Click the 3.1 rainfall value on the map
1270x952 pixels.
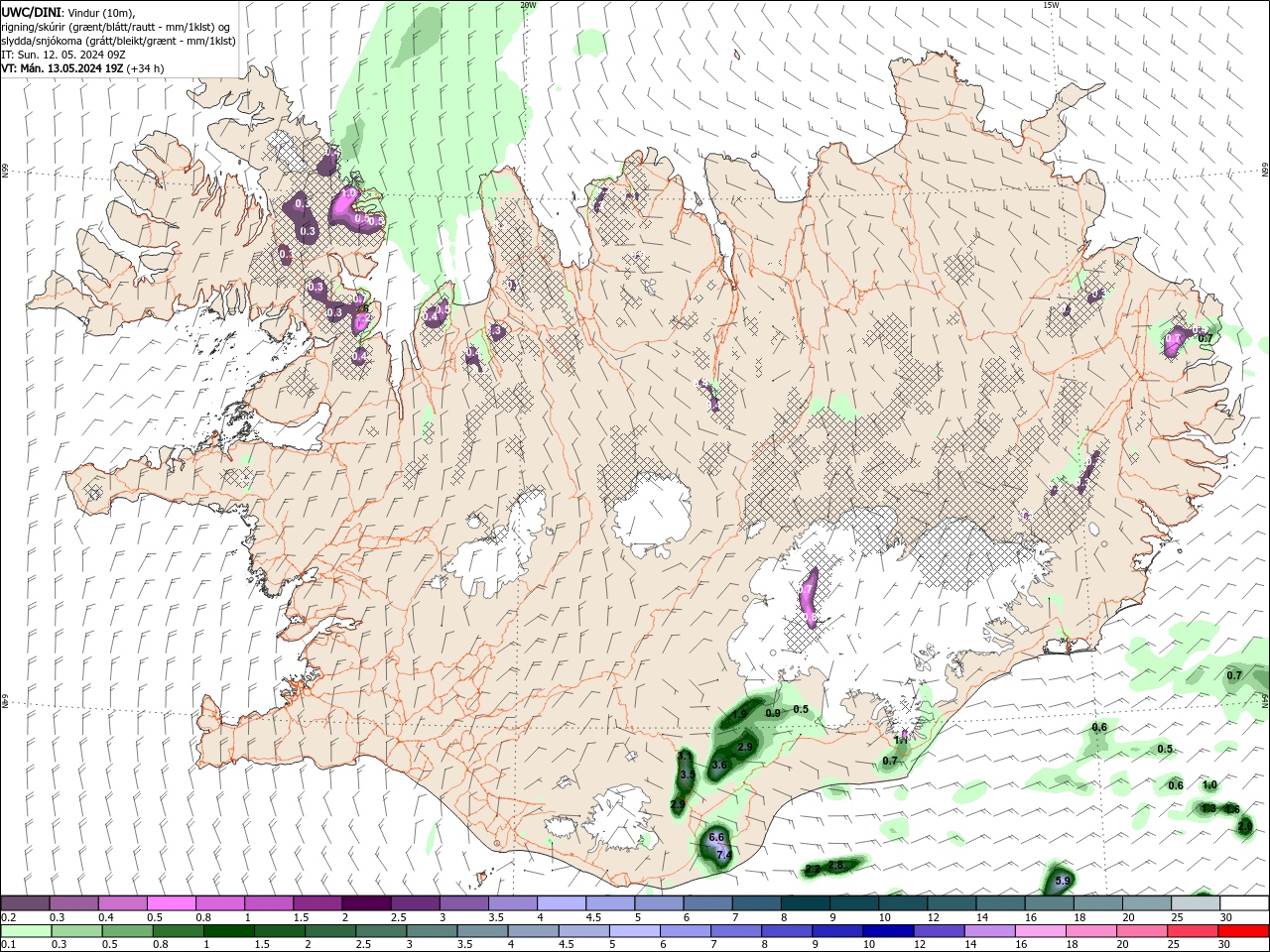click(x=685, y=757)
